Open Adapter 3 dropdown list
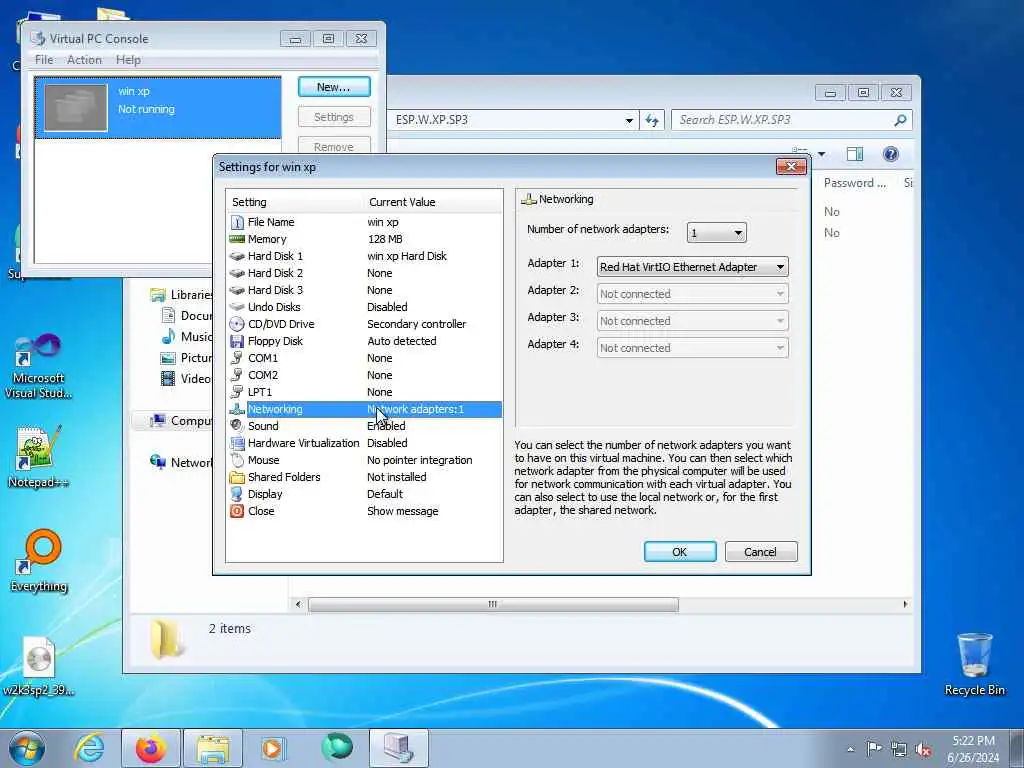1024x768 pixels. (x=692, y=321)
